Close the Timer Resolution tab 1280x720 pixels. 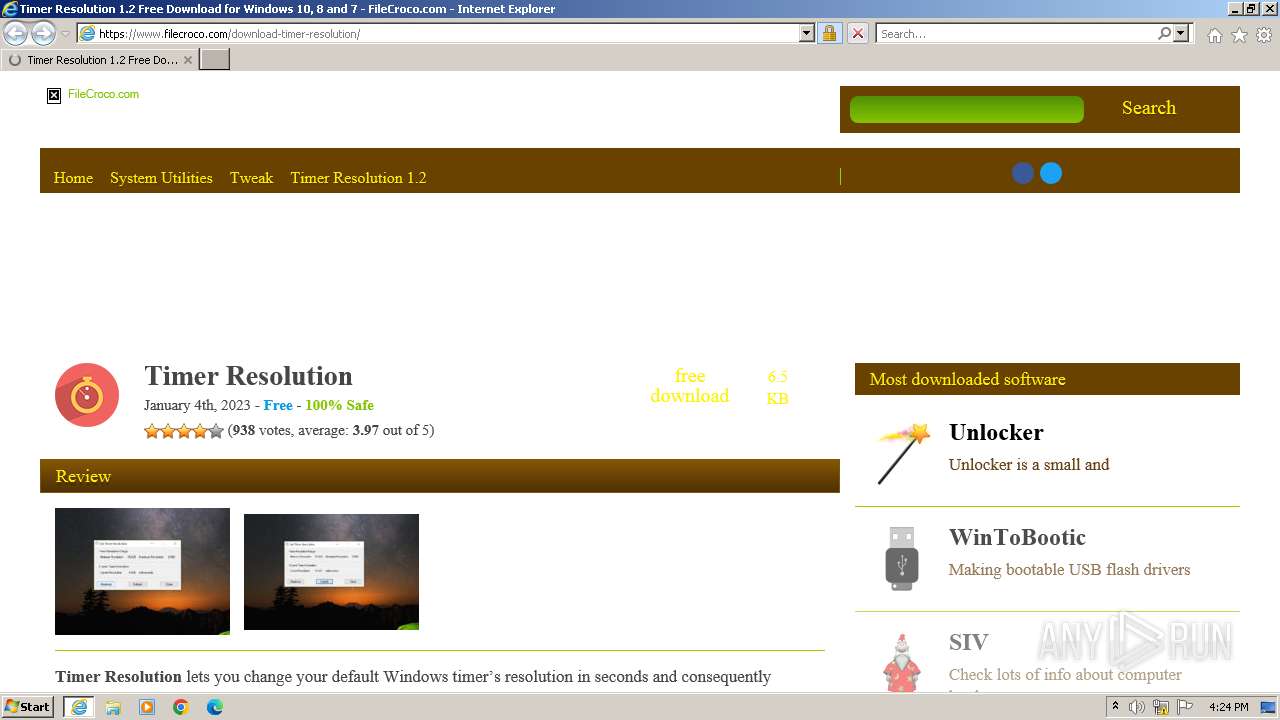(188, 60)
